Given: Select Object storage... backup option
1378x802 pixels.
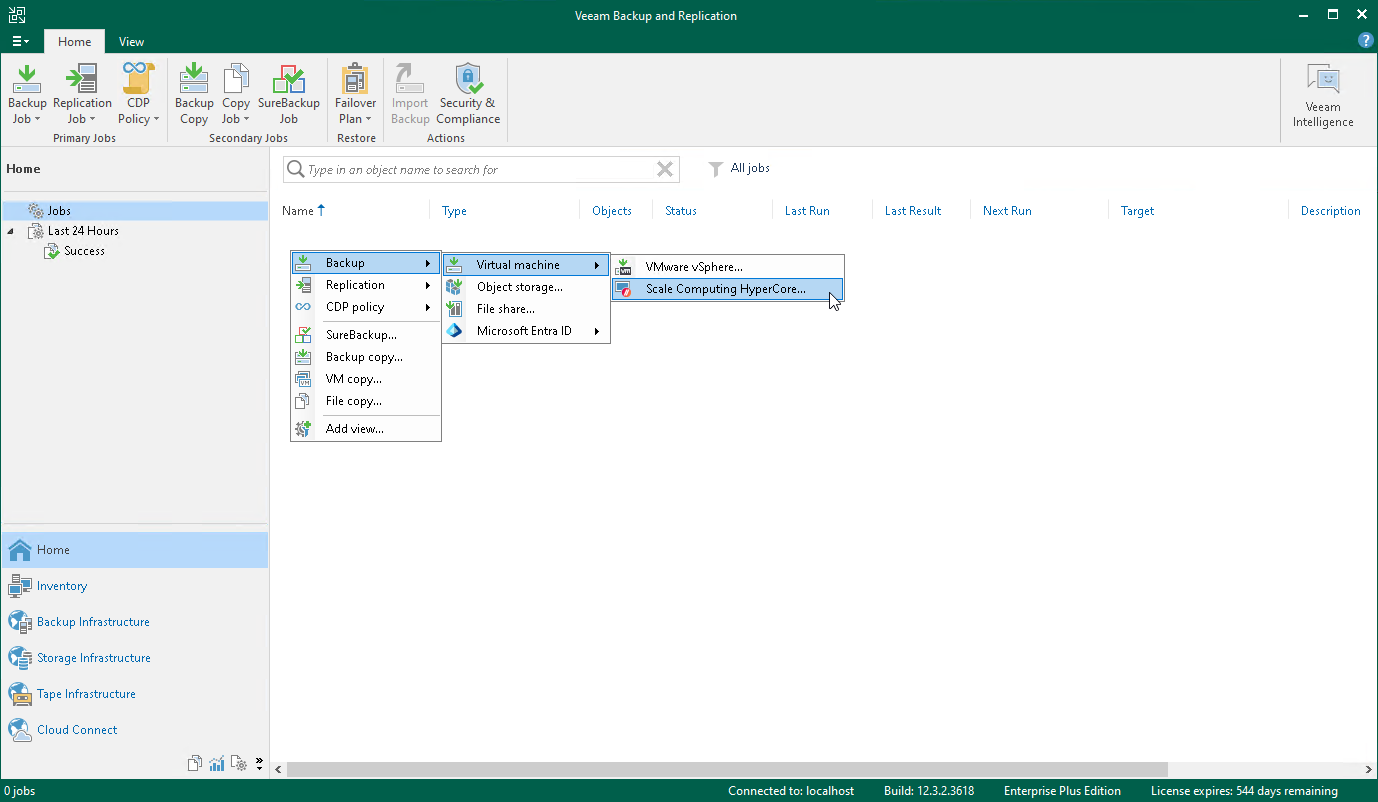Looking at the screenshot, I should click(526, 287).
